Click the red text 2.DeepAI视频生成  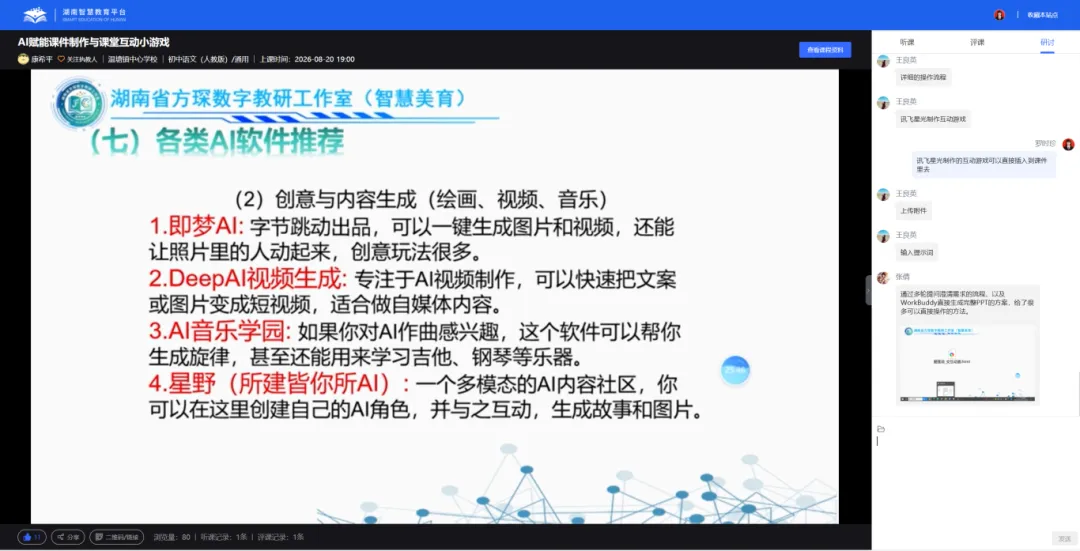[x=248, y=279]
